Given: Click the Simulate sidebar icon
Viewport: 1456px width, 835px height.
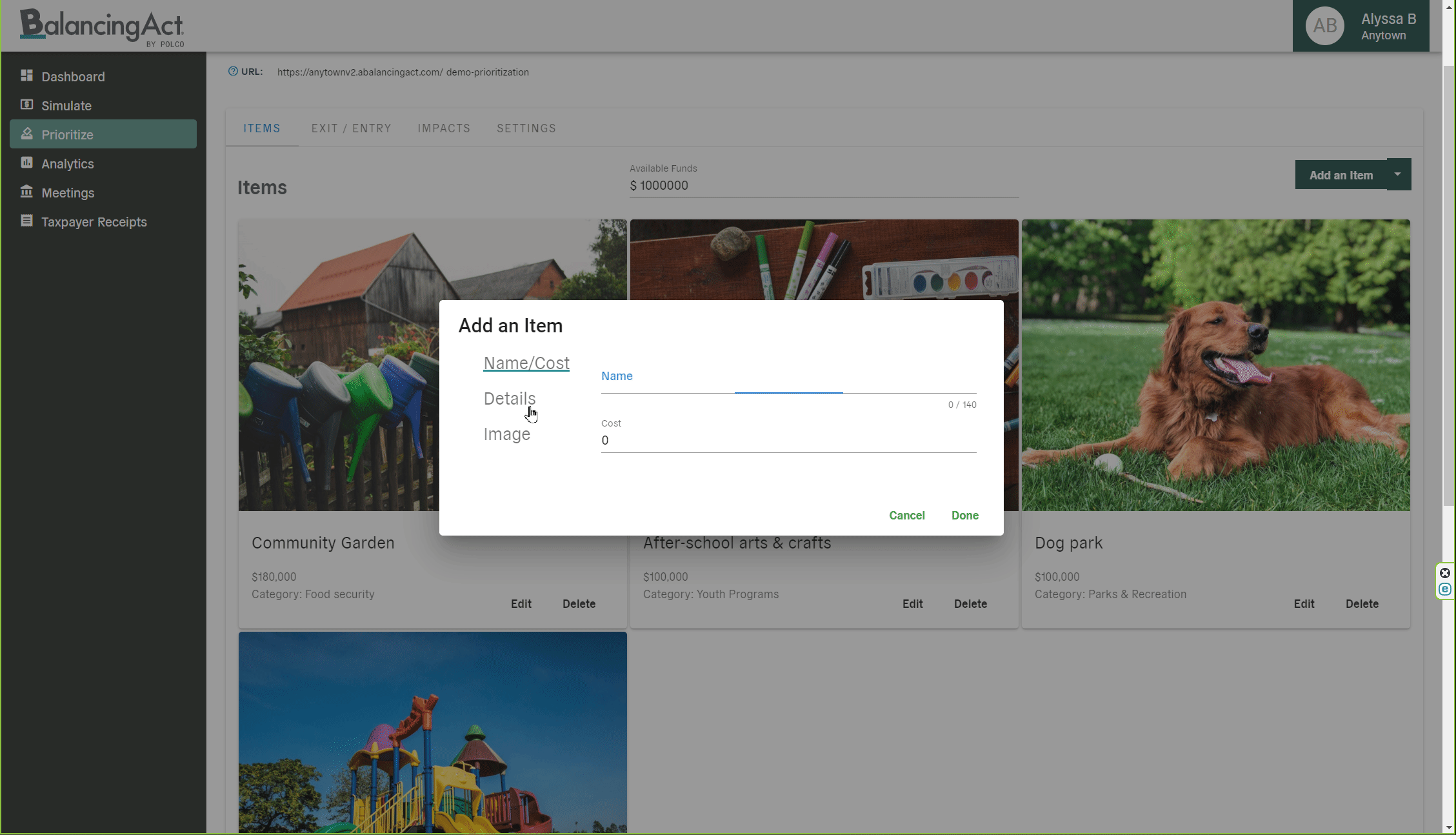Looking at the screenshot, I should [x=26, y=105].
